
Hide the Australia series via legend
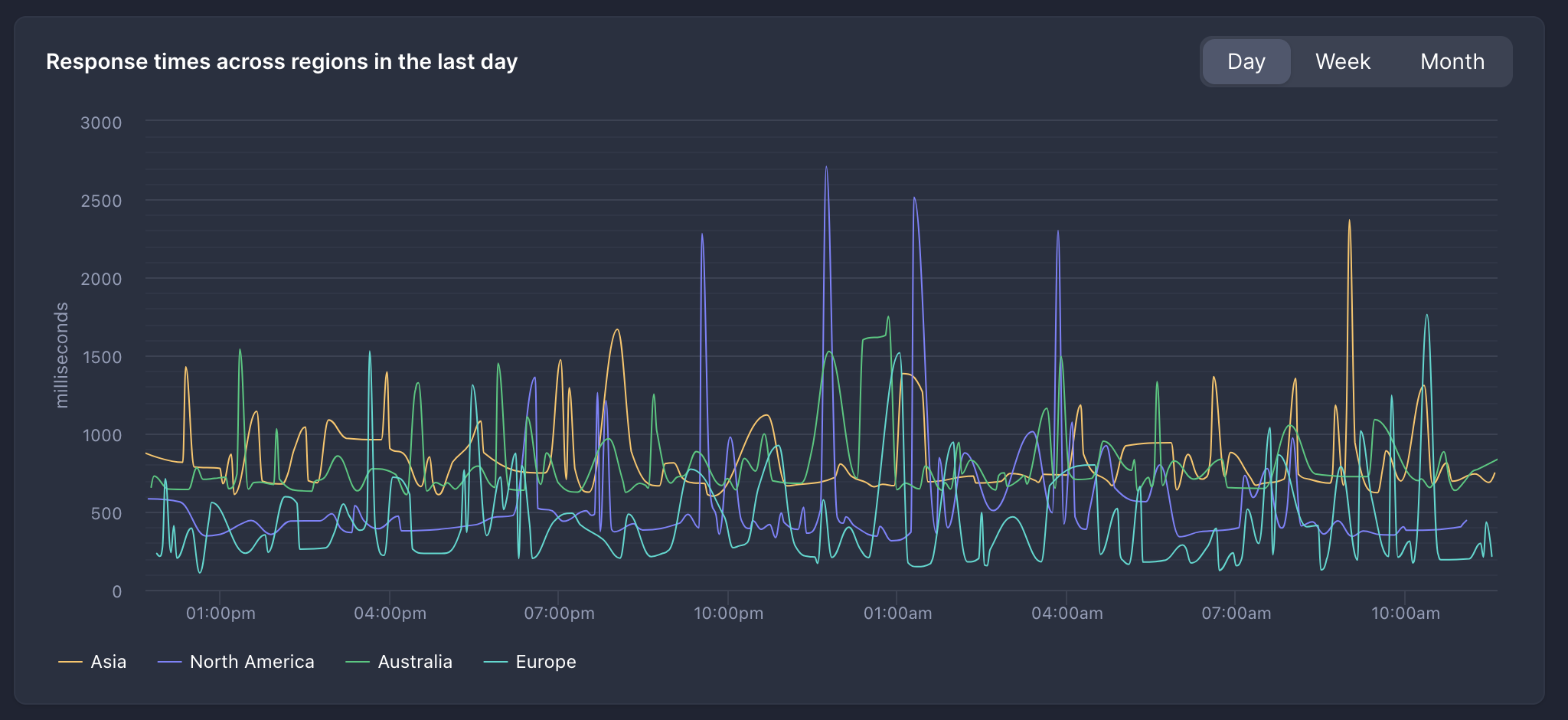(415, 662)
